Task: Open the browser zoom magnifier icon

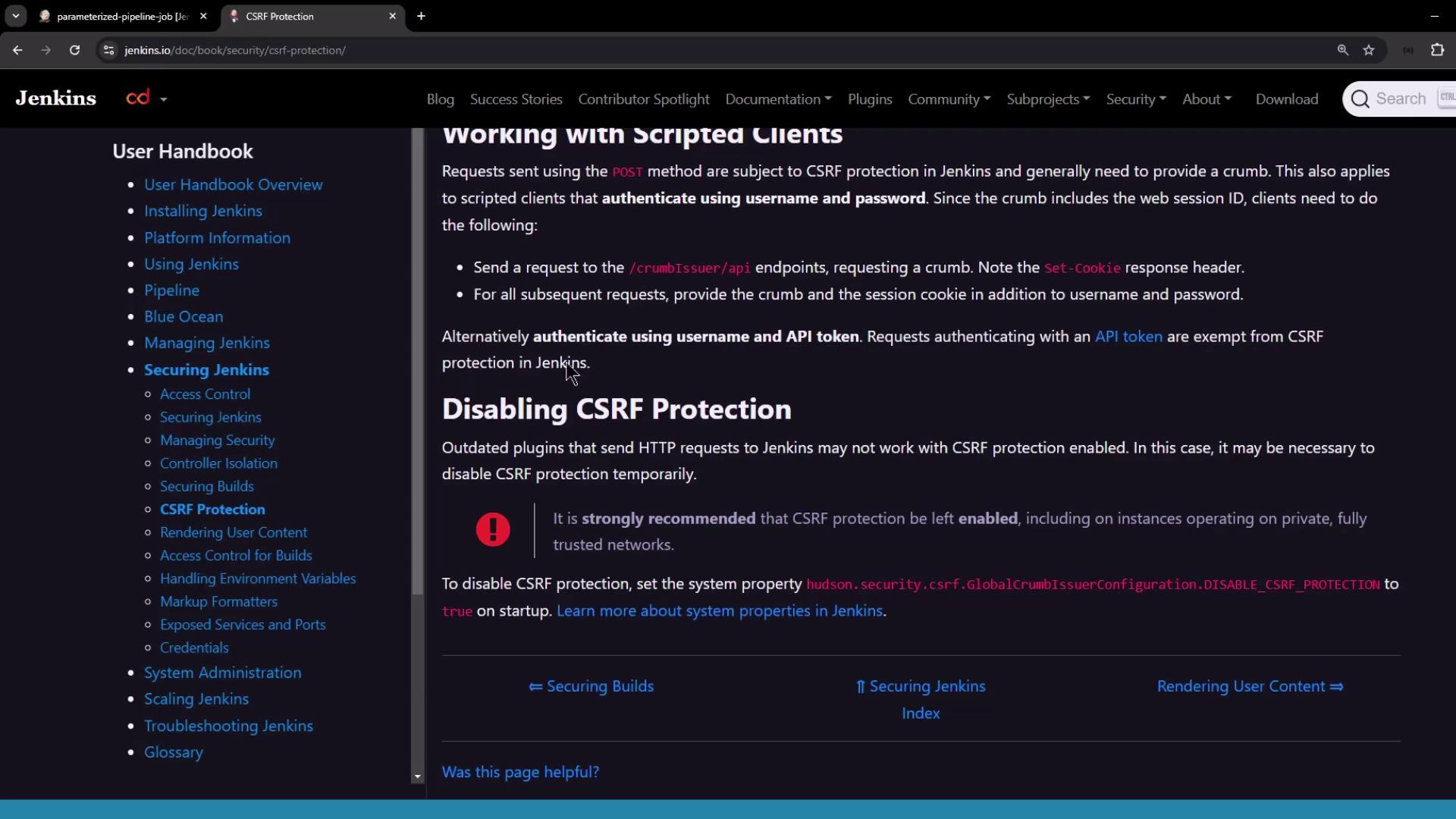Action: click(1343, 50)
